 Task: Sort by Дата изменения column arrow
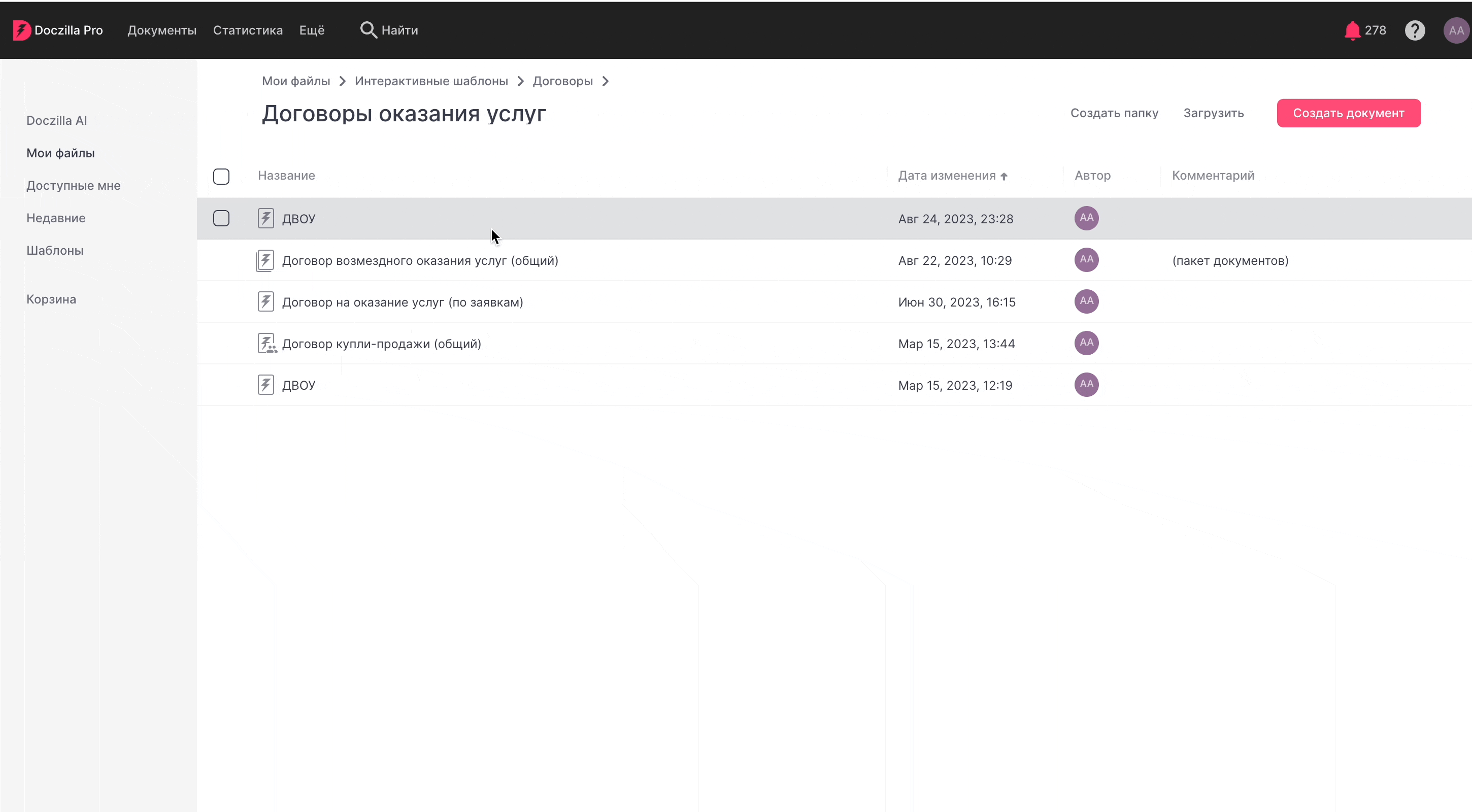[1003, 177]
